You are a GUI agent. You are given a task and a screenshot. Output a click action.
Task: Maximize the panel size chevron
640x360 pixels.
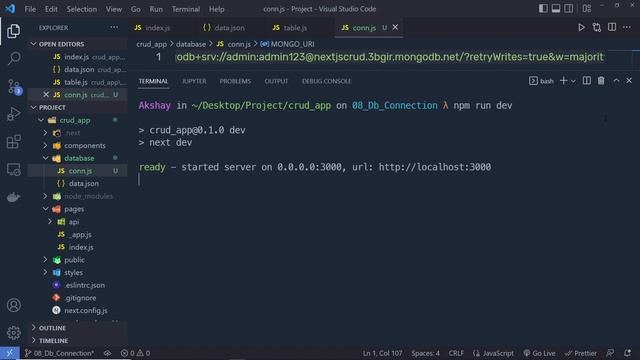[616, 81]
